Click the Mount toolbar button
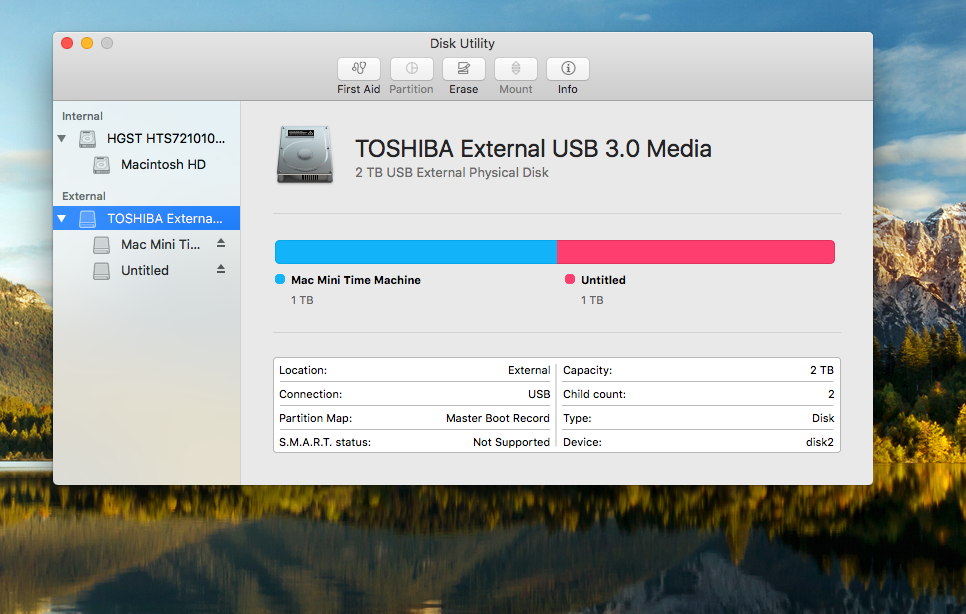Image resolution: width=966 pixels, height=614 pixels. tap(516, 68)
